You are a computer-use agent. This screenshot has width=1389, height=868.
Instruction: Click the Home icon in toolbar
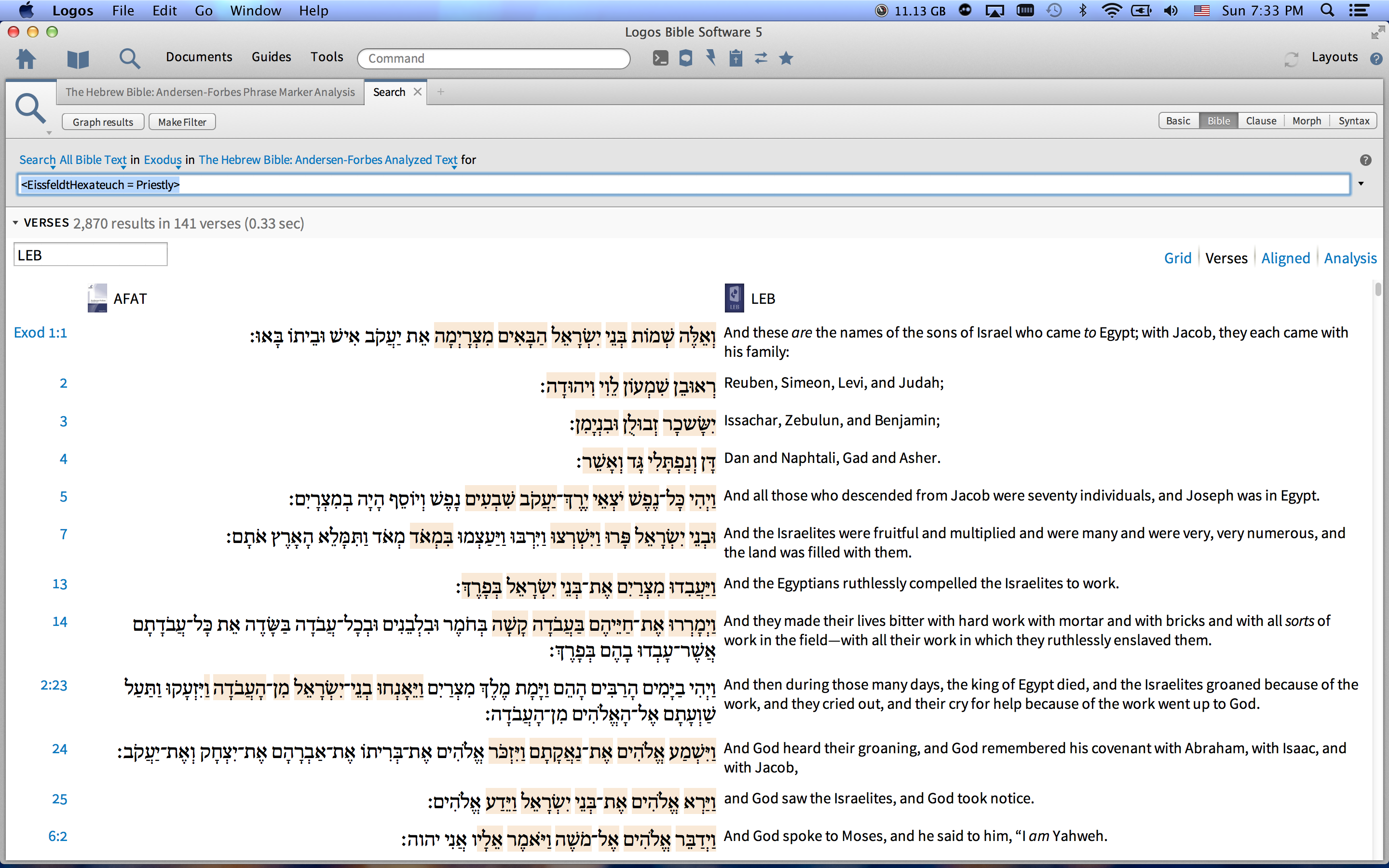click(x=27, y=58)
